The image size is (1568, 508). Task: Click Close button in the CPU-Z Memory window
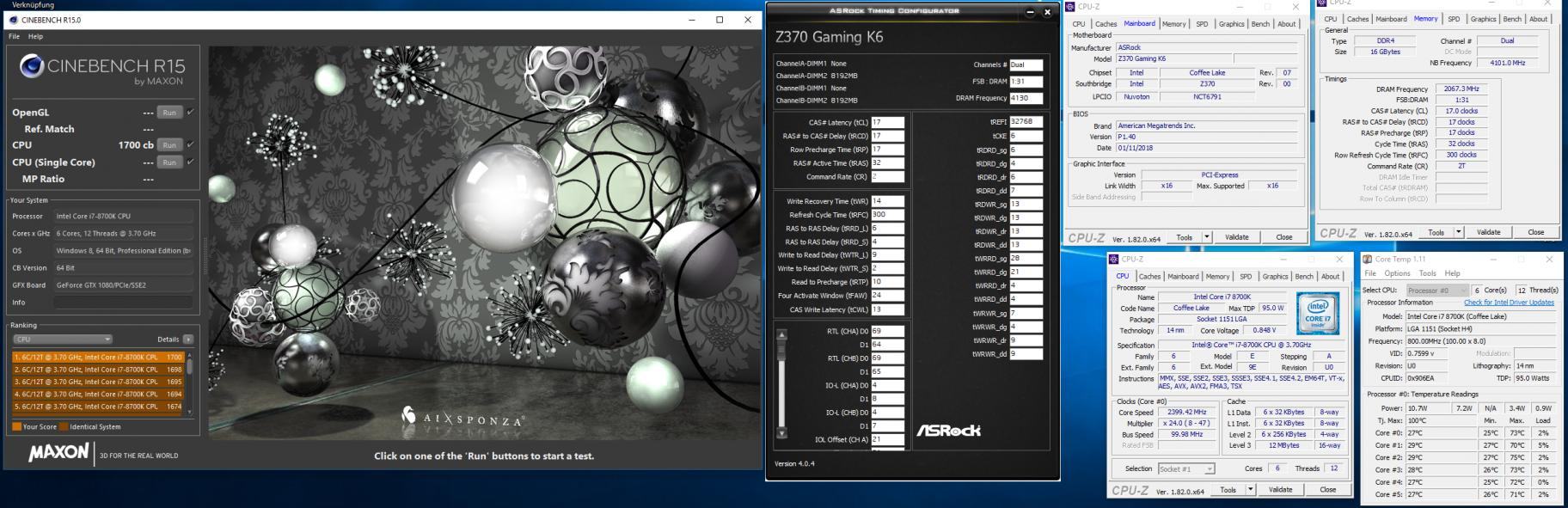click(x=1536, y=232)
